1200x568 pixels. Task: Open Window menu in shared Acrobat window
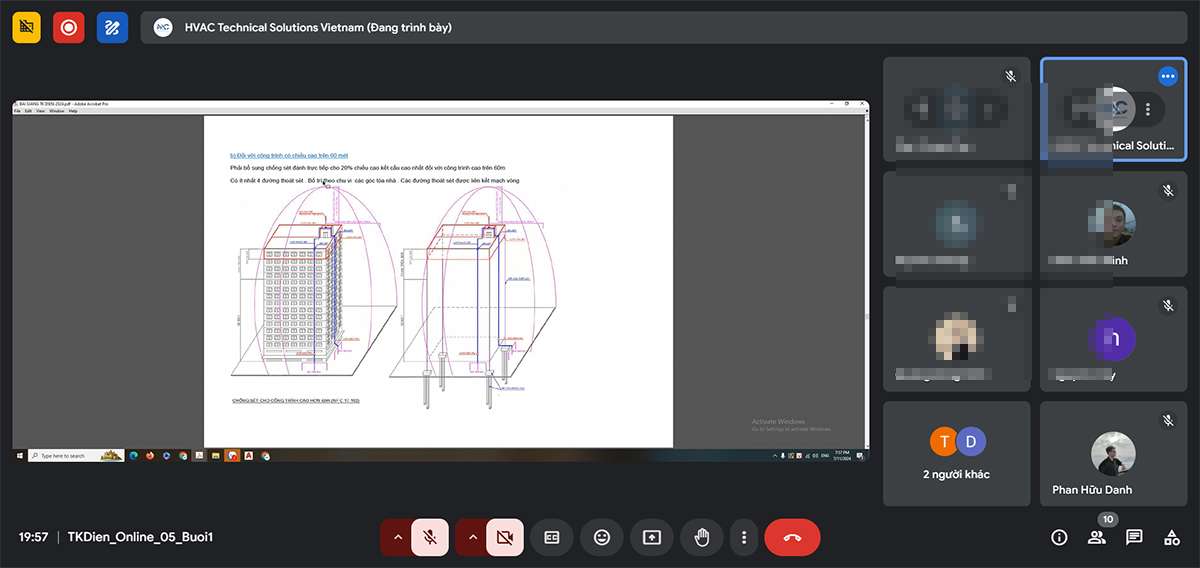click(x=57, y=111)
